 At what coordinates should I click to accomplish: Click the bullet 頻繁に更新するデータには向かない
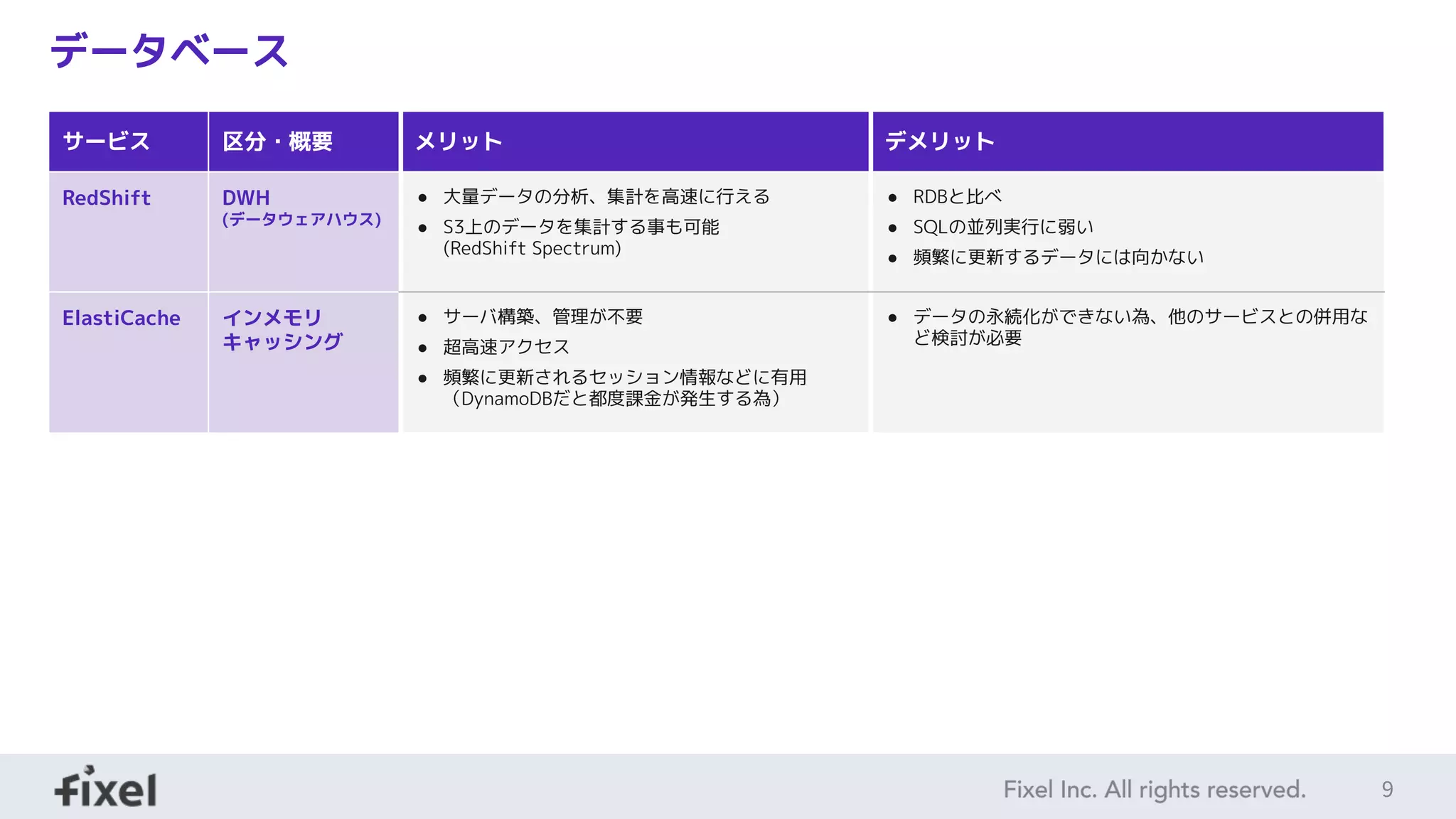(1058, 257)
